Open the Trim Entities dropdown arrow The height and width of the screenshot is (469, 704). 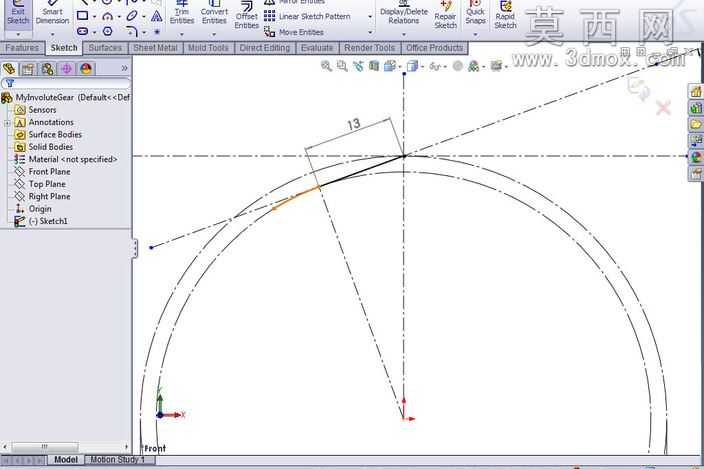point(182,34)
